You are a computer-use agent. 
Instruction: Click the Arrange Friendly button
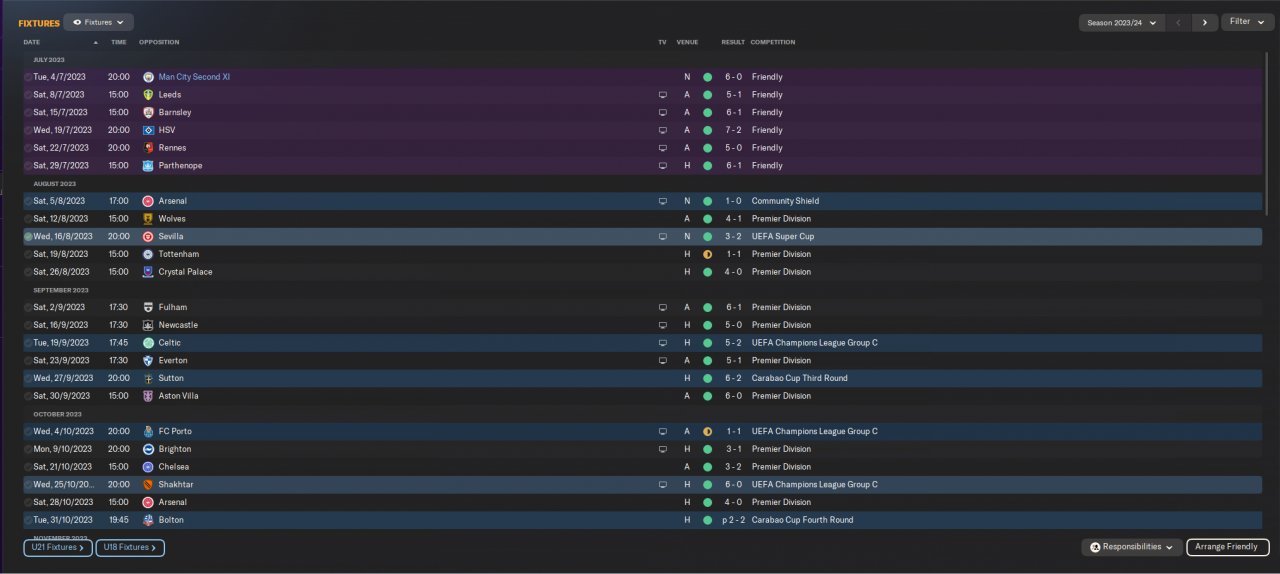coord(1227,547)
